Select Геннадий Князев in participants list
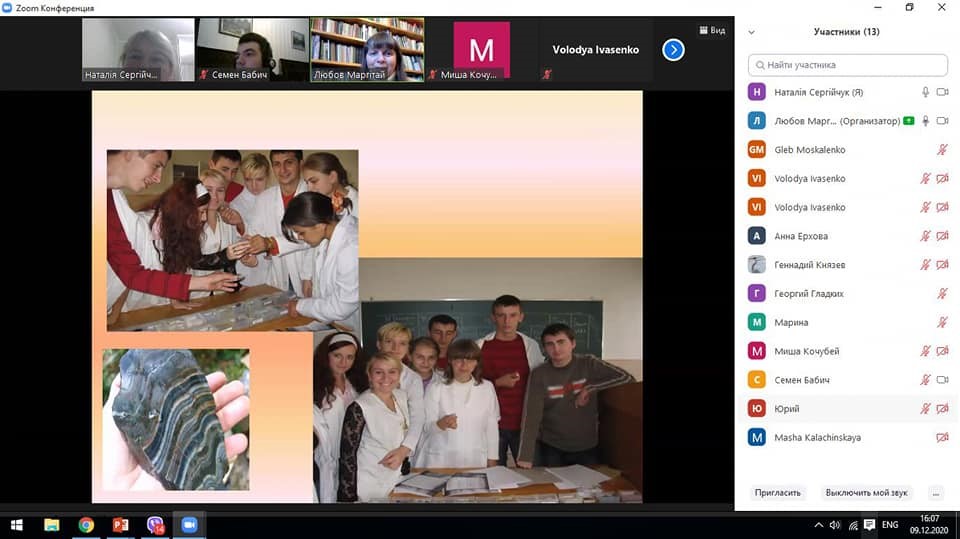The width and height of the screenshot is (960, 539). coord(809,265)
